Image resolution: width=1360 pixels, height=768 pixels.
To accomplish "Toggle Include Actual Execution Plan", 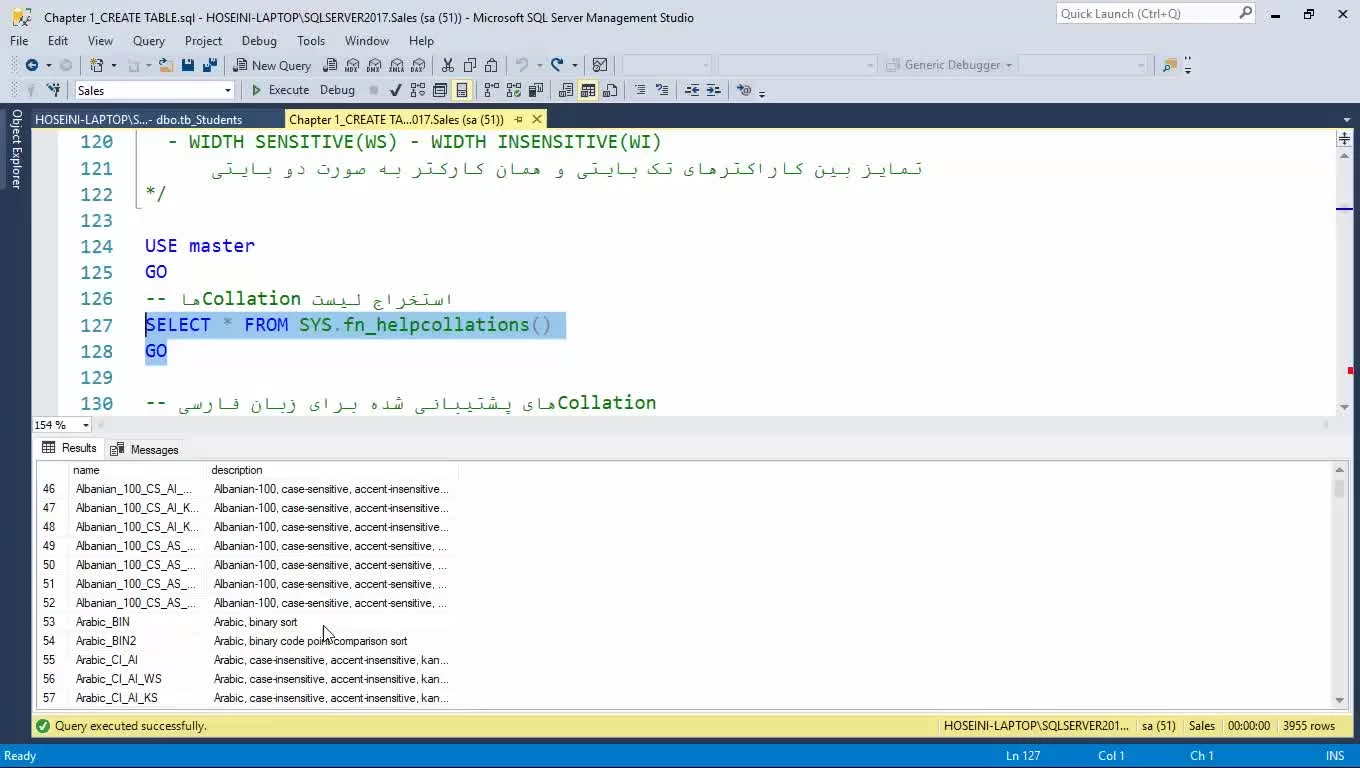I will tap(491, 90).
